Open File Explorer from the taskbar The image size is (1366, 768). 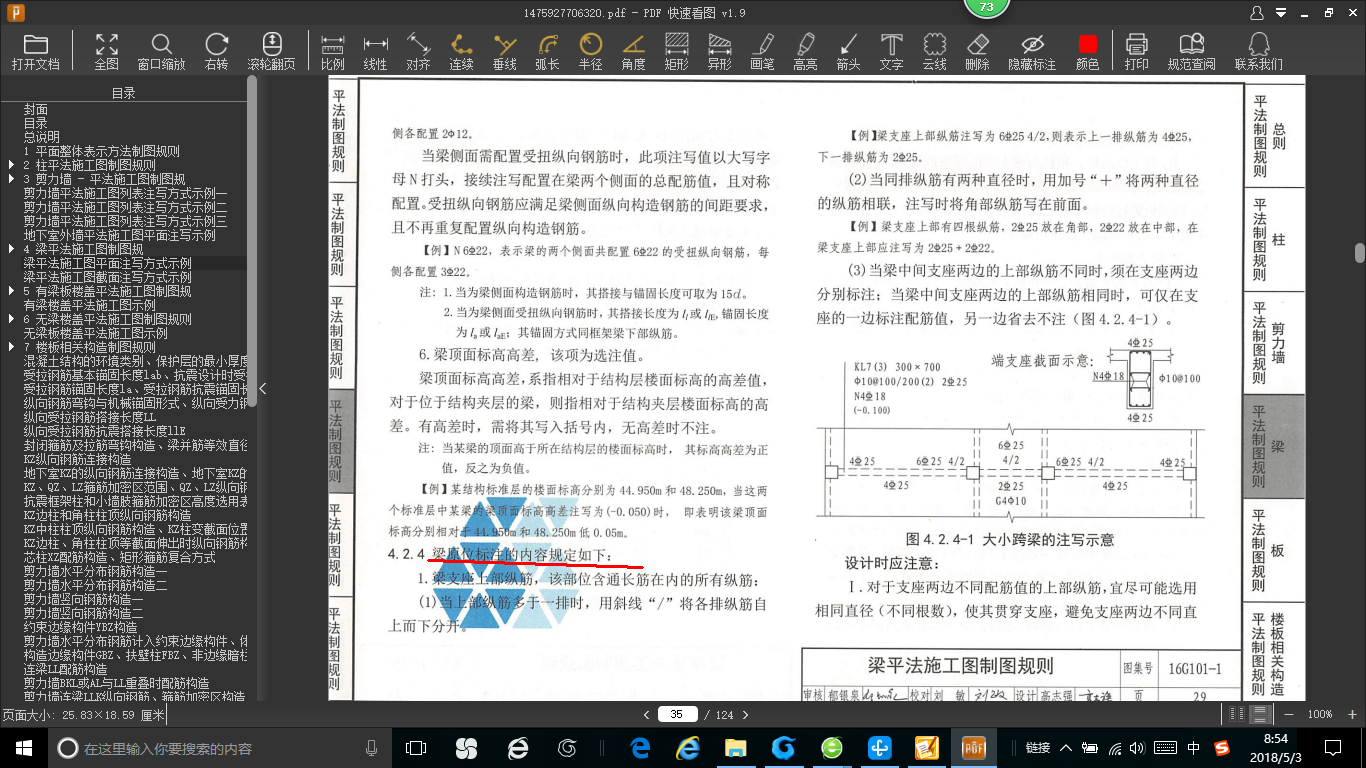736,748
